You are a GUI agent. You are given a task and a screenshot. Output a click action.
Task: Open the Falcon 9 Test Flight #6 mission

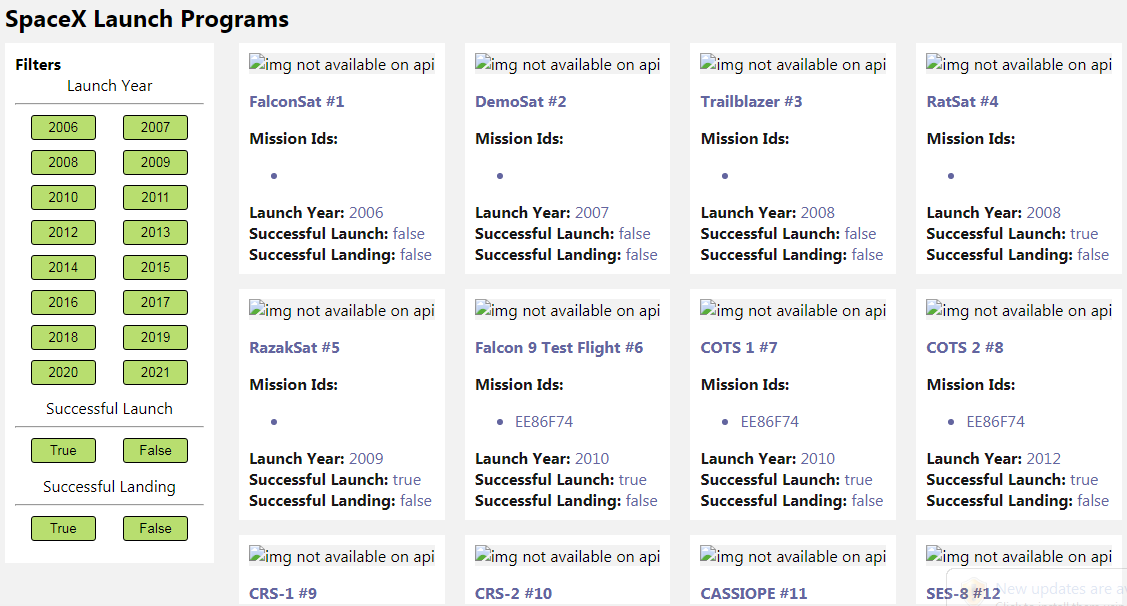pyautogui.click(x=559, y=347)
